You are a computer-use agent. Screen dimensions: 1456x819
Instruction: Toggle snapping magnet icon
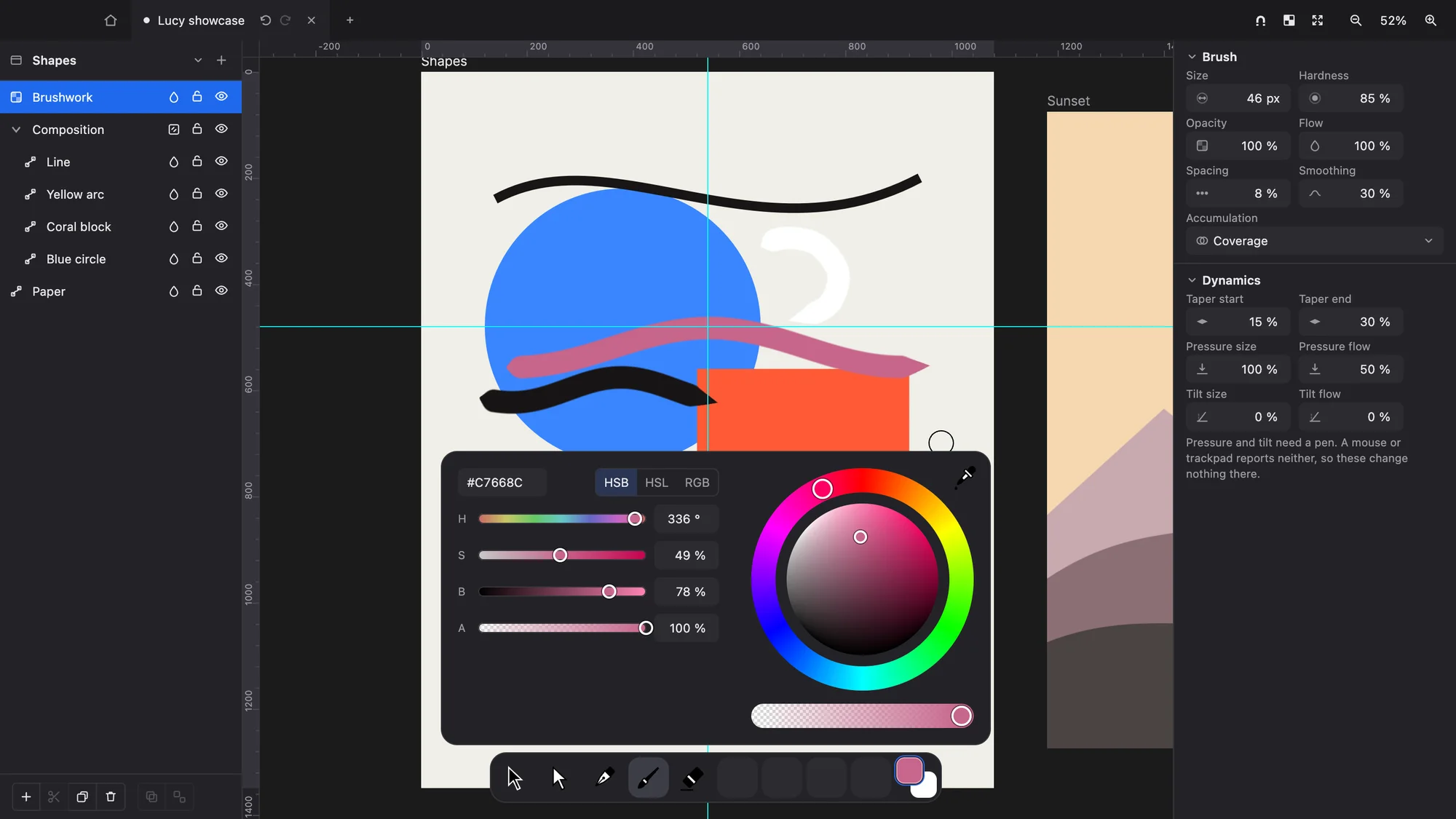[x=1260, y=20]
